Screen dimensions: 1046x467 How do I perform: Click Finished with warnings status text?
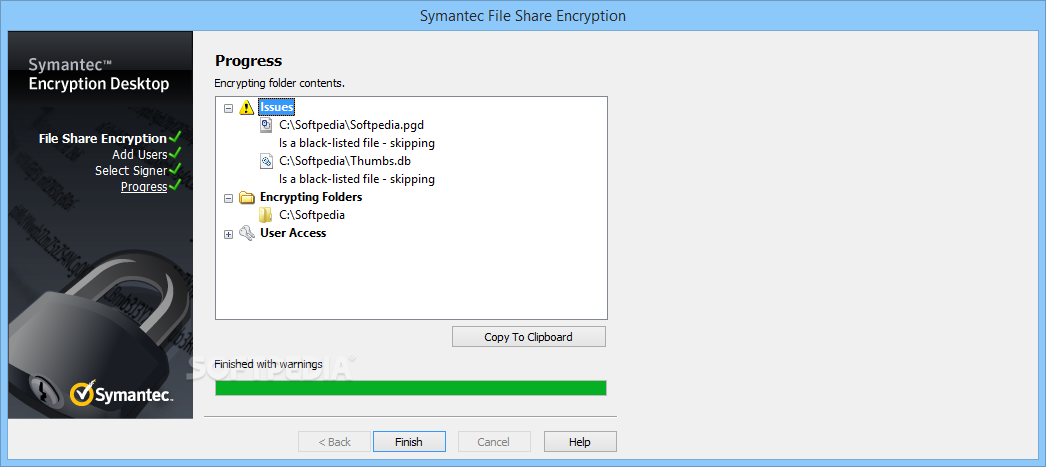pyautogui.click(x=268, y=364)
